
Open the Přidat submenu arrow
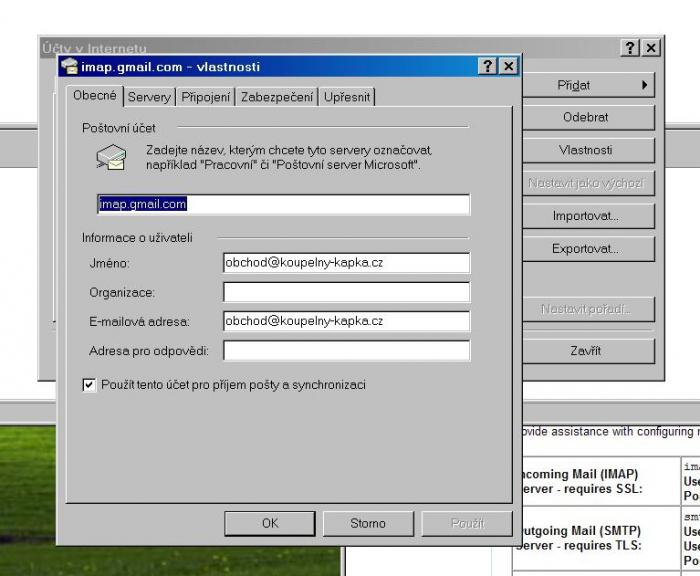tap(644, 85)
